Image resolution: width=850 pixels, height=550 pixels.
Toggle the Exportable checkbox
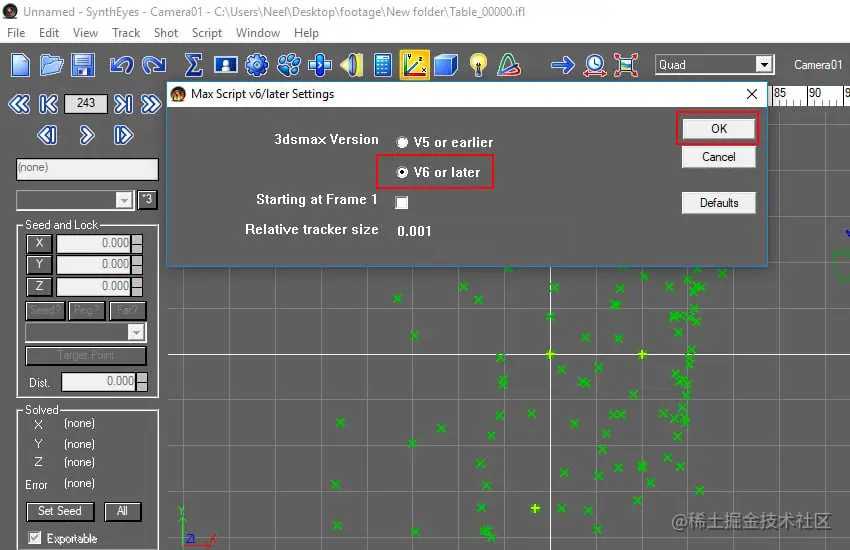click(x=35, y=538)
